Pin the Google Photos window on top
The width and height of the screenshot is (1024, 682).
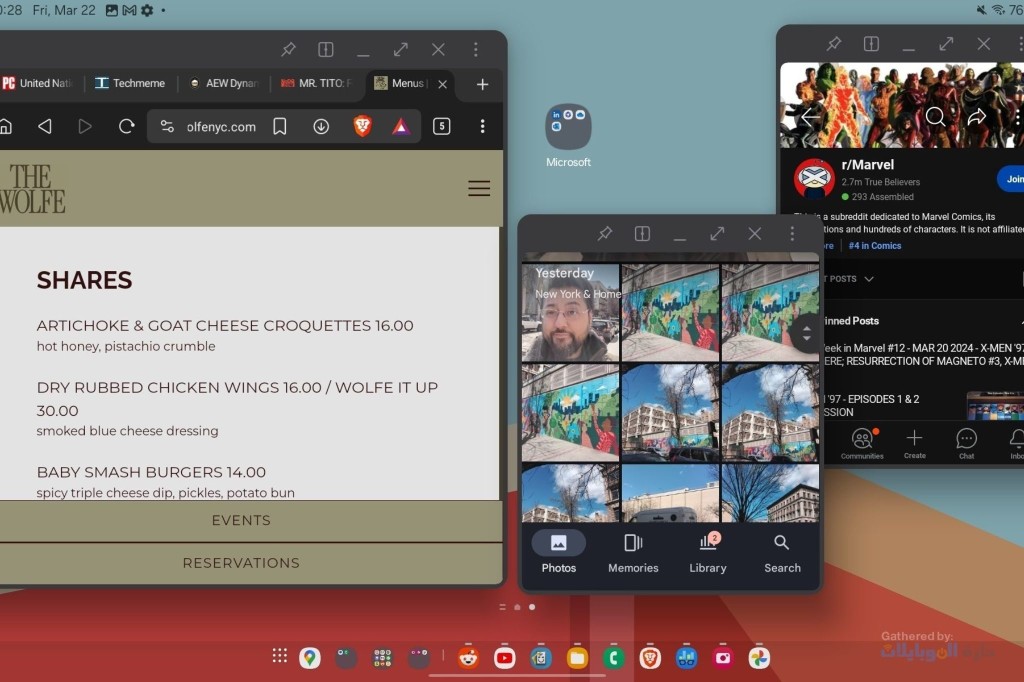tap(605, 233)
